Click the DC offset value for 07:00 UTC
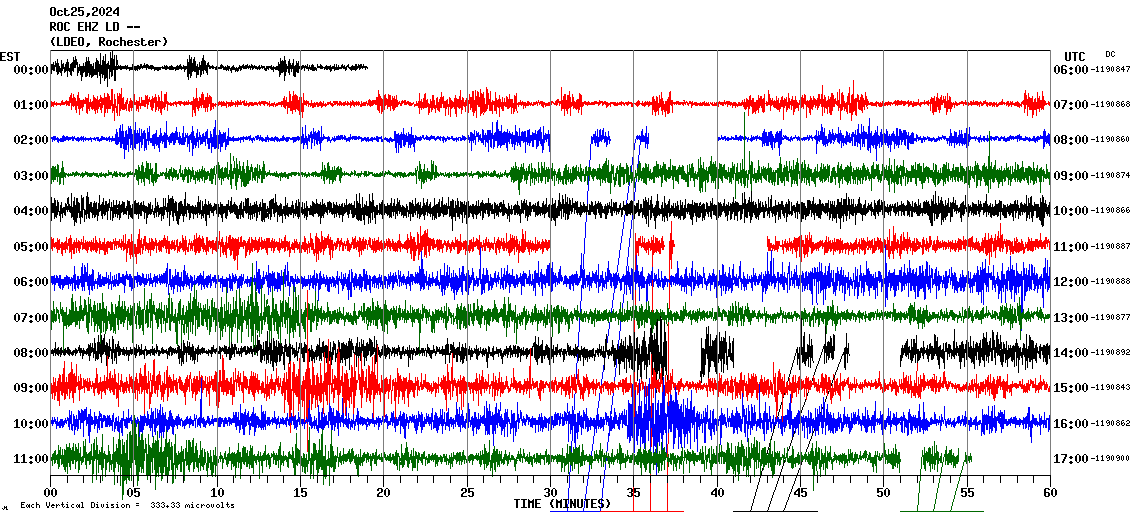 (x=1110, y=105)
